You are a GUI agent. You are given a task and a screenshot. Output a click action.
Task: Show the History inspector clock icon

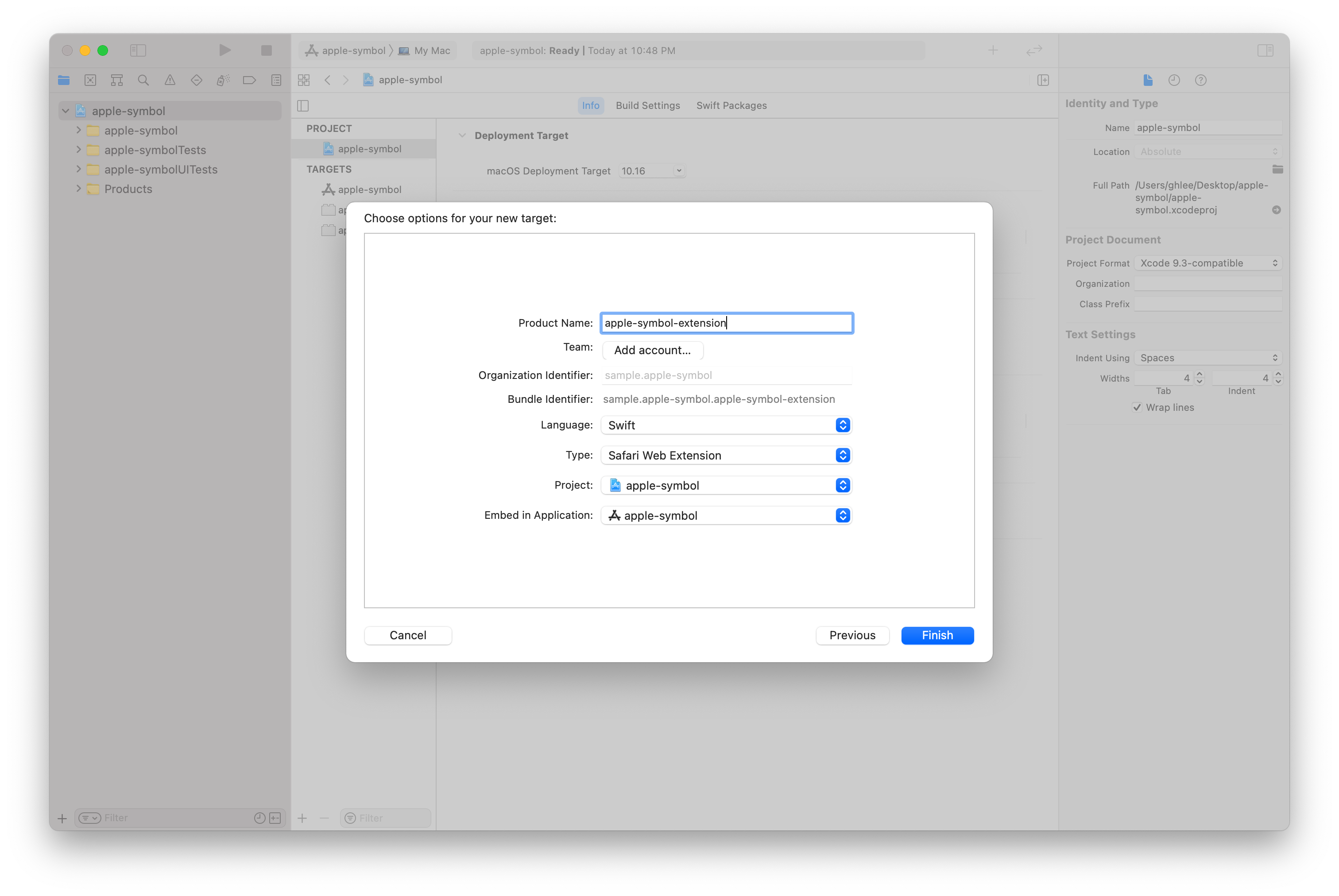click(x=1174, y=80)
